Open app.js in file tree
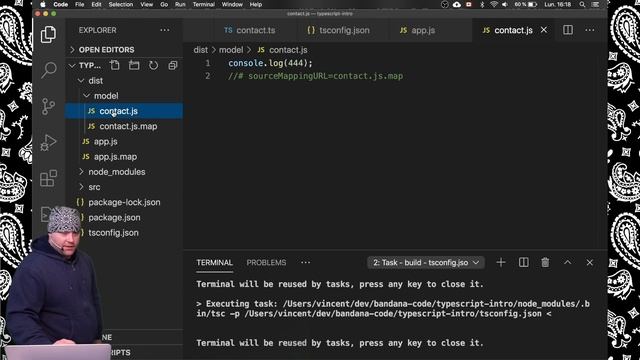Viewport: 640px width, 360px height. [124, 141]
